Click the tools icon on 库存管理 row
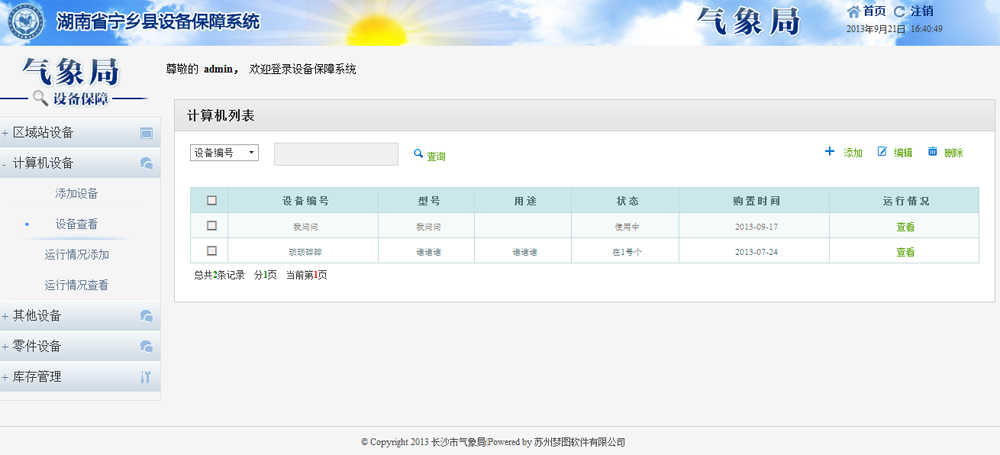 146,378
